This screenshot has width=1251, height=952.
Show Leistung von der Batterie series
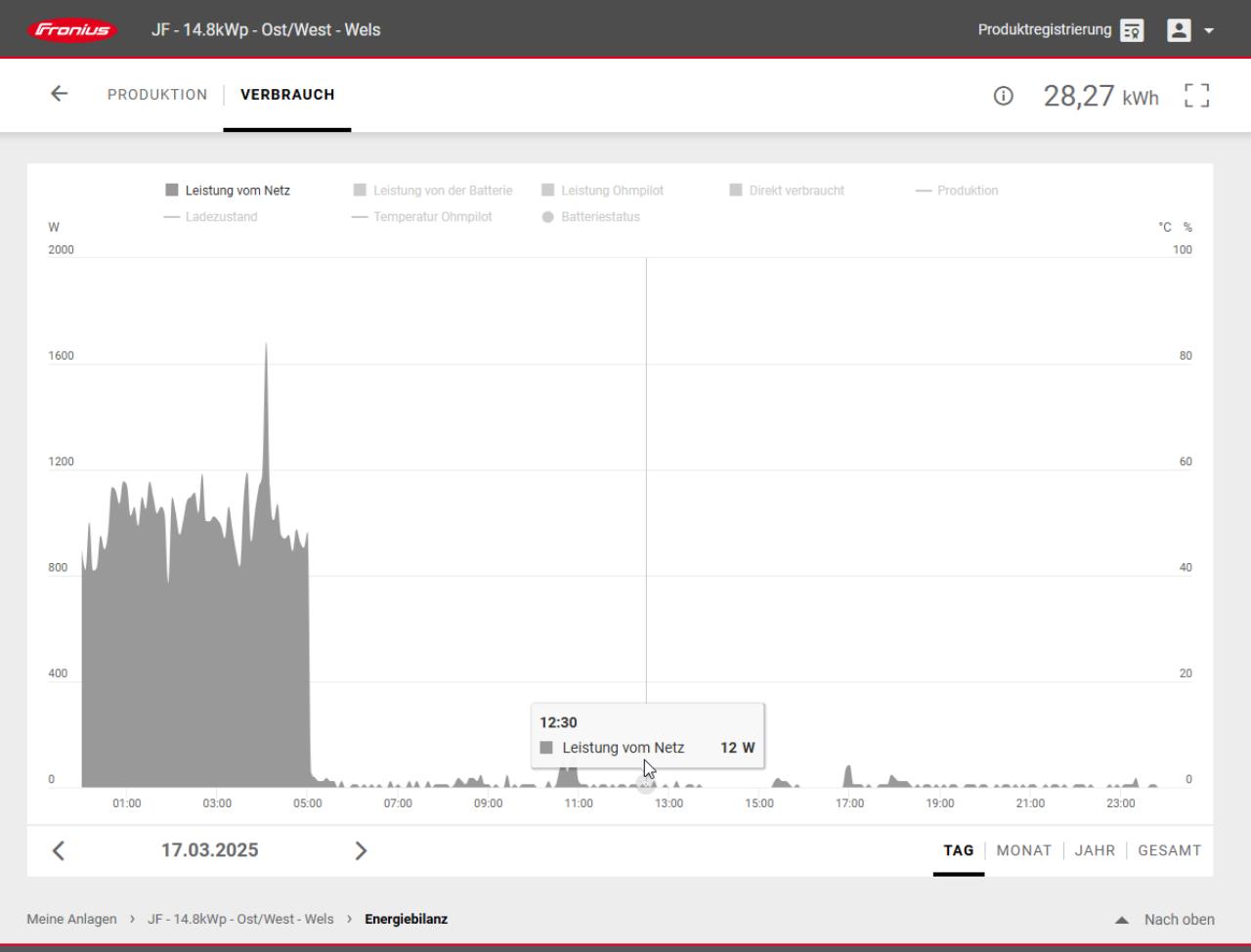pyautogui.click(x=433, y=191)
